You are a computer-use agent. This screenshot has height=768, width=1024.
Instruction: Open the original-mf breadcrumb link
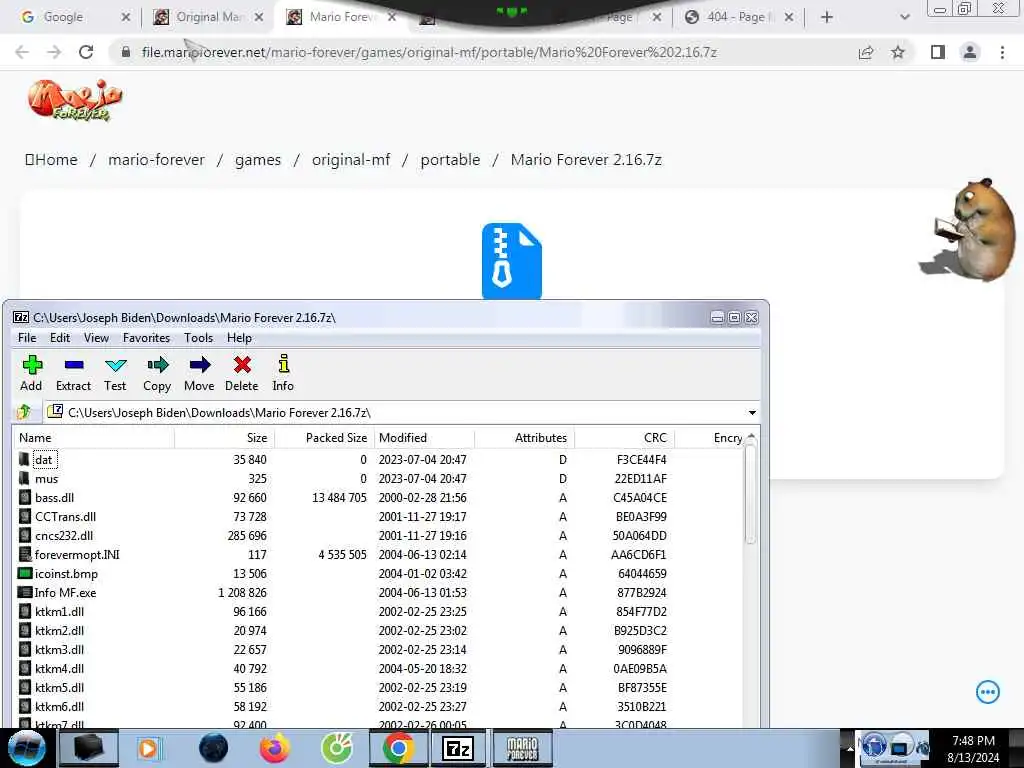click(x=351, y=159)
